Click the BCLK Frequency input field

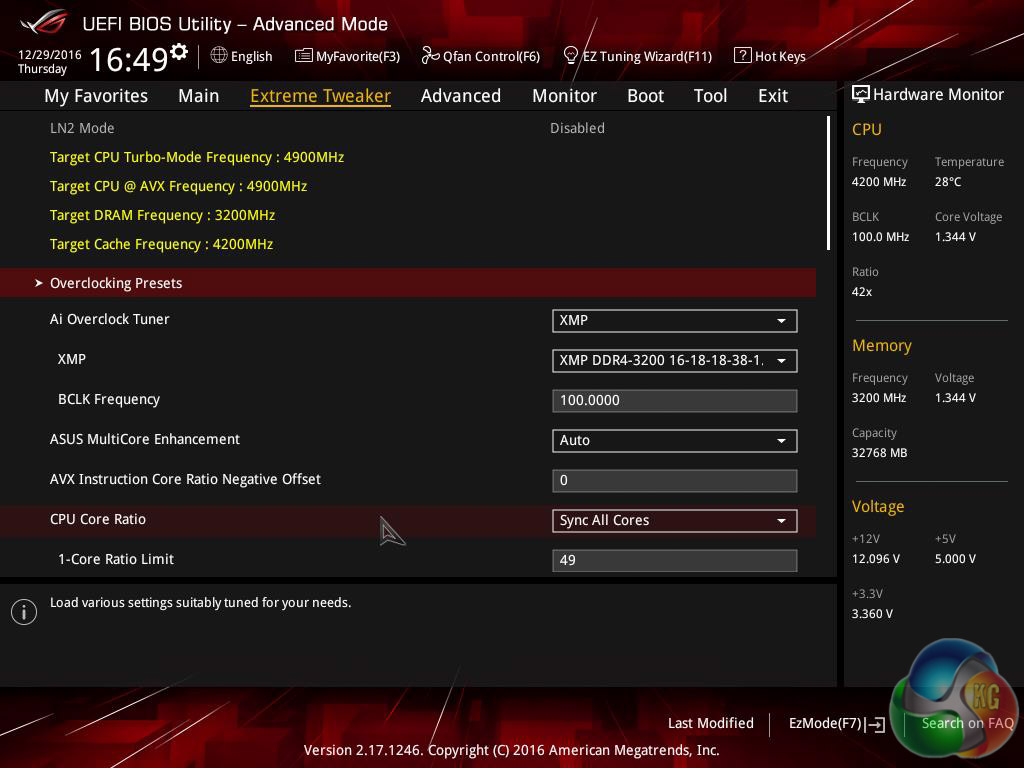tap(674, 400)
